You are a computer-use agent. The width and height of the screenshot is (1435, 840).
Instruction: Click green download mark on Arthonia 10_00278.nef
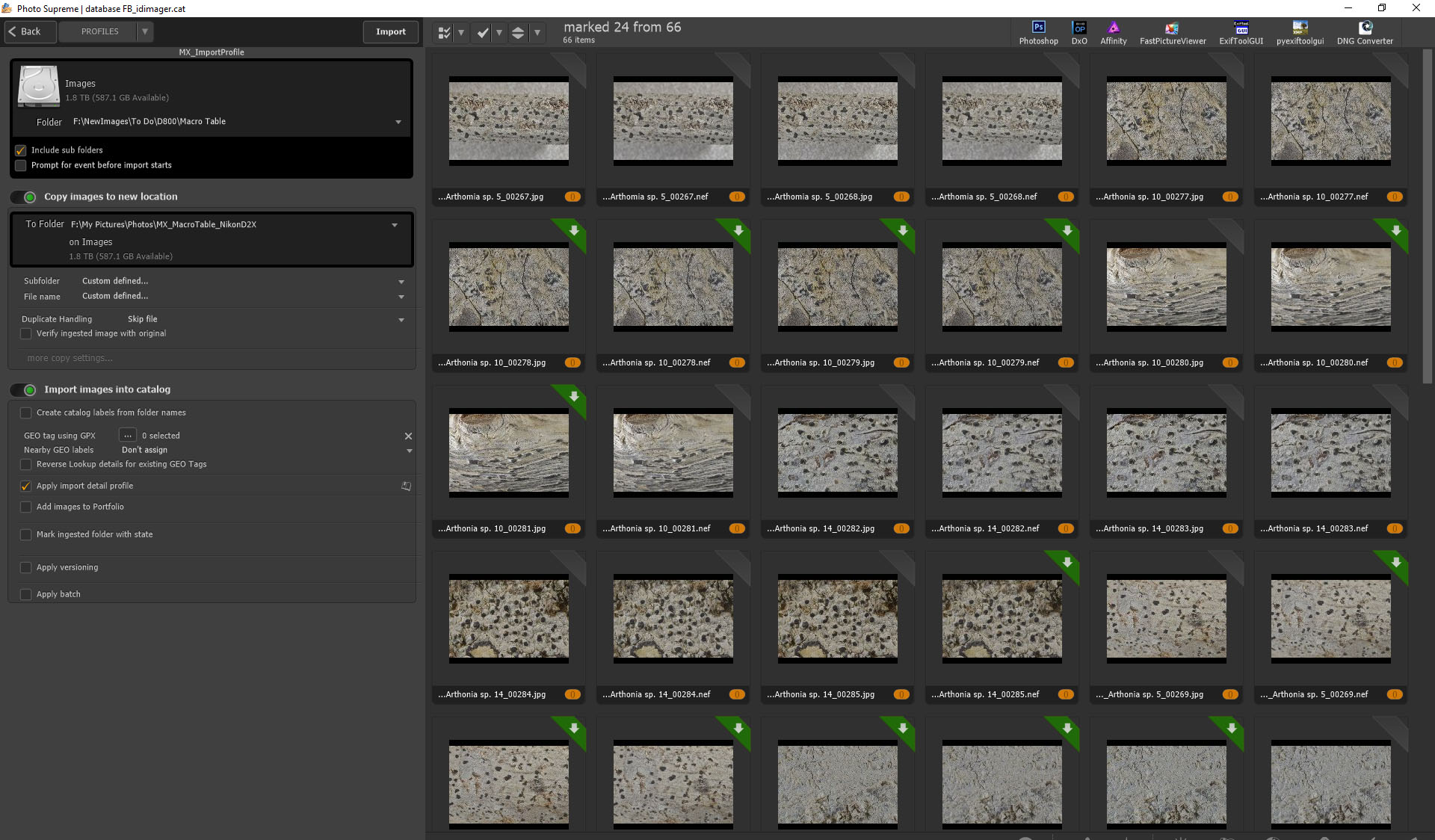pos(738,230)
